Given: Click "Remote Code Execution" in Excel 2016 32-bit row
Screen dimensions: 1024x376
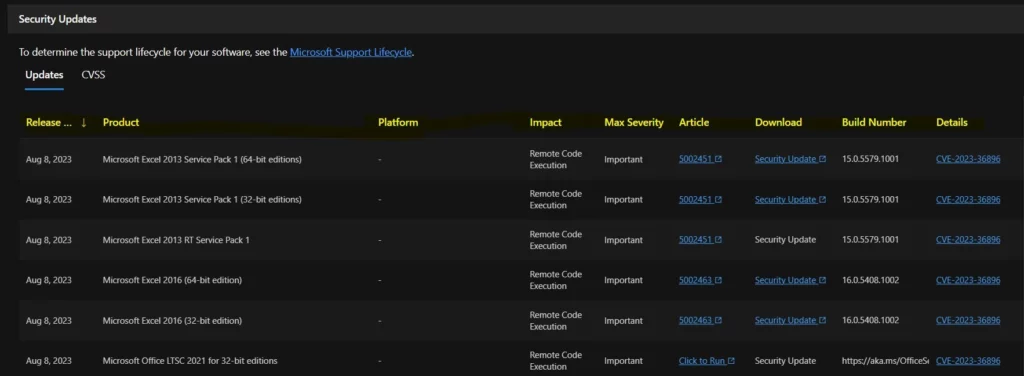Looking at the screenshot, I should coord(556,321).
